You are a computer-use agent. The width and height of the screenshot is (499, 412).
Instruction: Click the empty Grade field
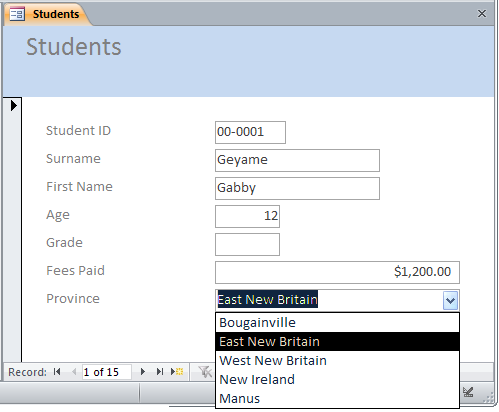(247, 244)
